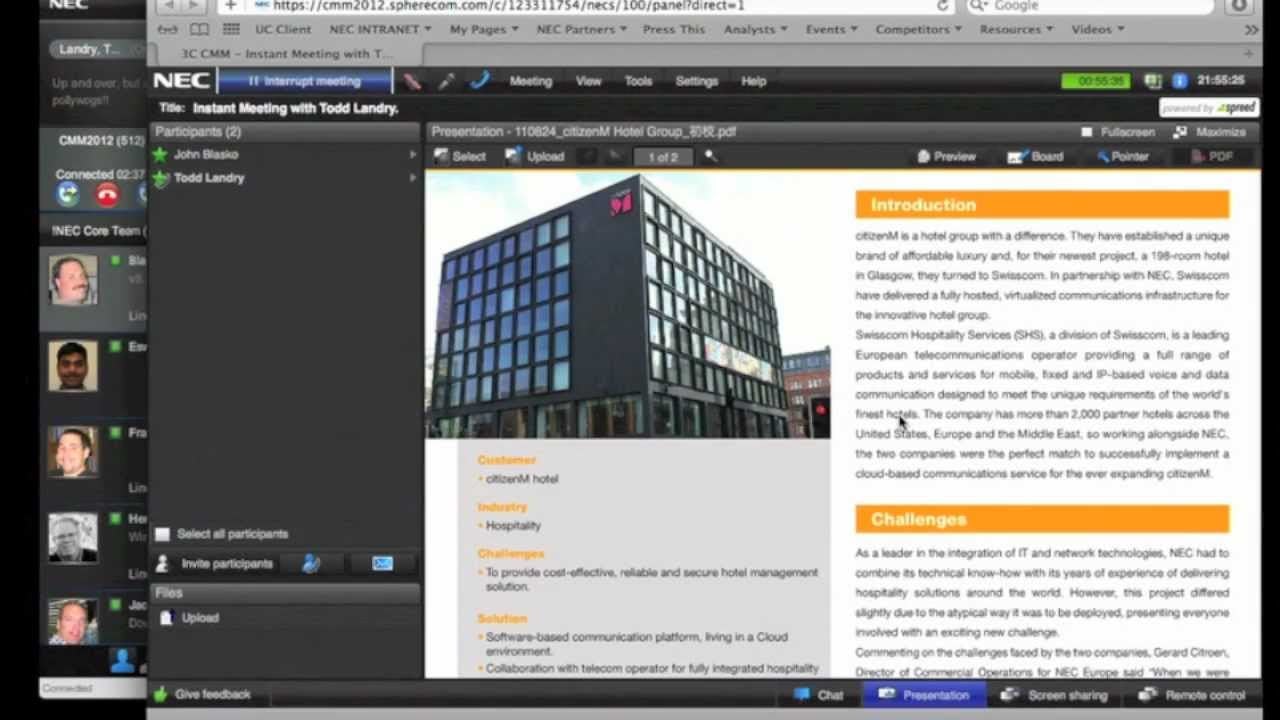The image size is (1280, 720).
Task: Open the NEC Partners bookmark dropdown
Action: coord(582,30)
